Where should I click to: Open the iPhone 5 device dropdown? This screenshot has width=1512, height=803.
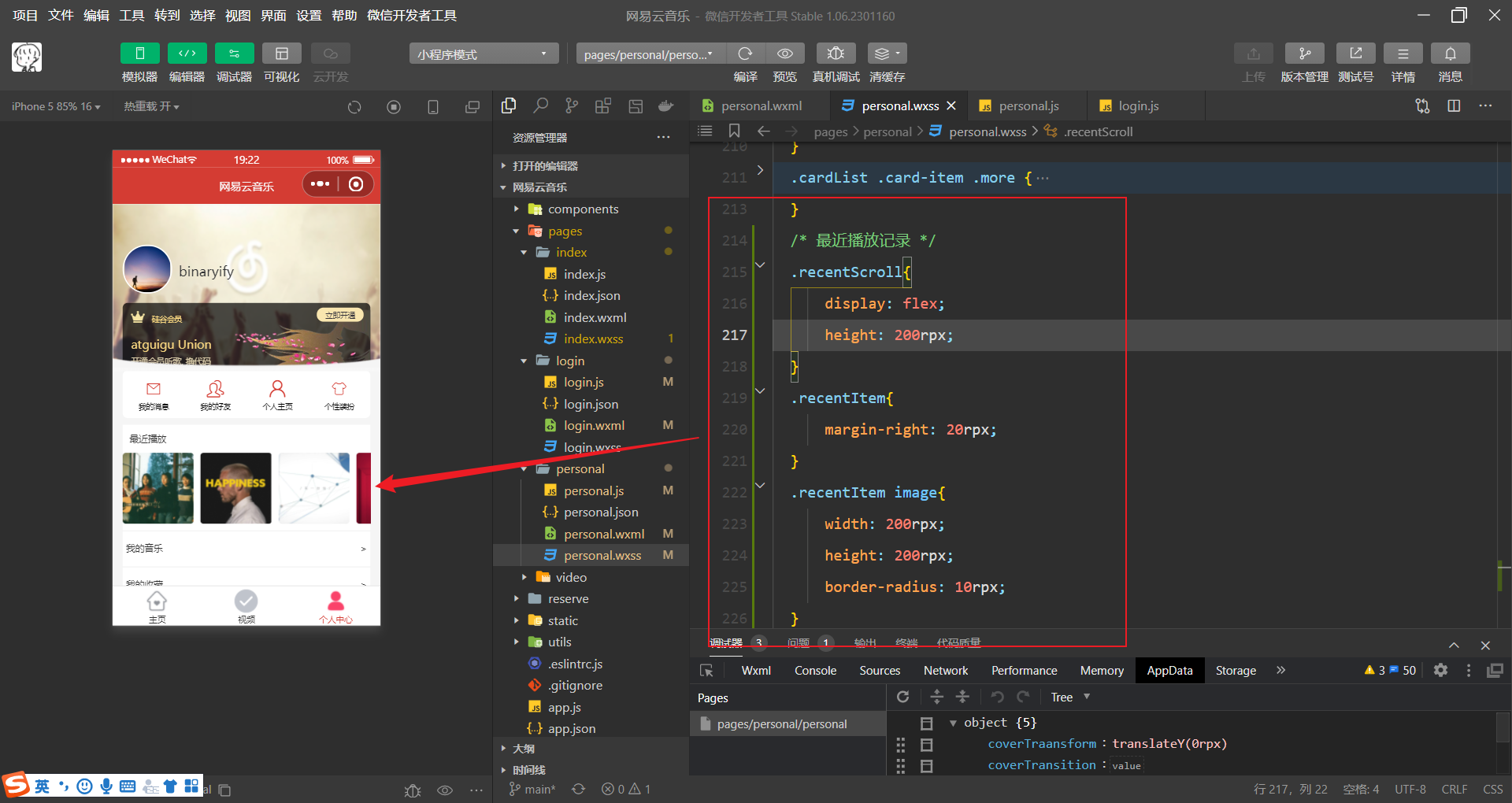click(55, 106)
